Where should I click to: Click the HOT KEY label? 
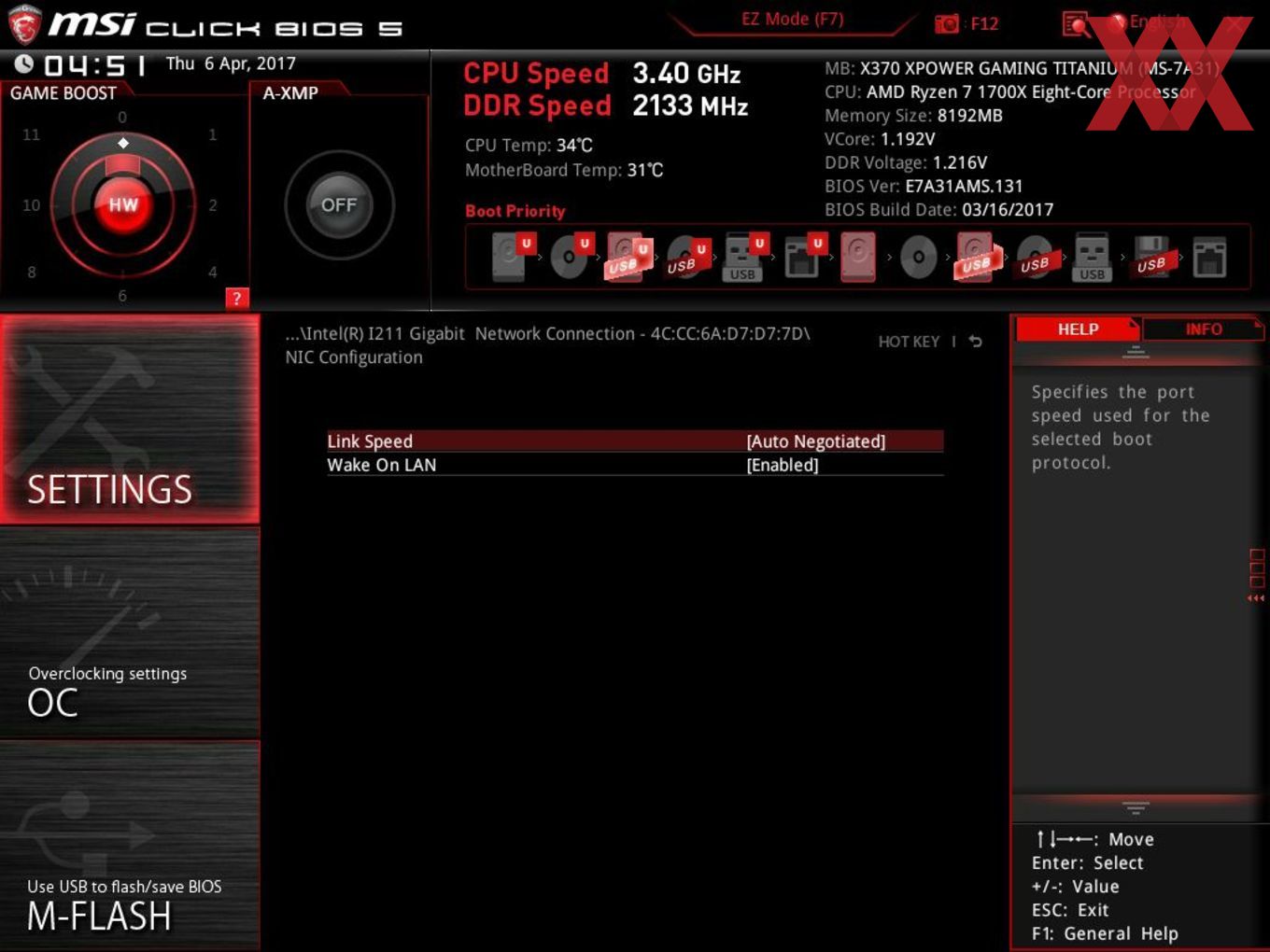point(909,342)
